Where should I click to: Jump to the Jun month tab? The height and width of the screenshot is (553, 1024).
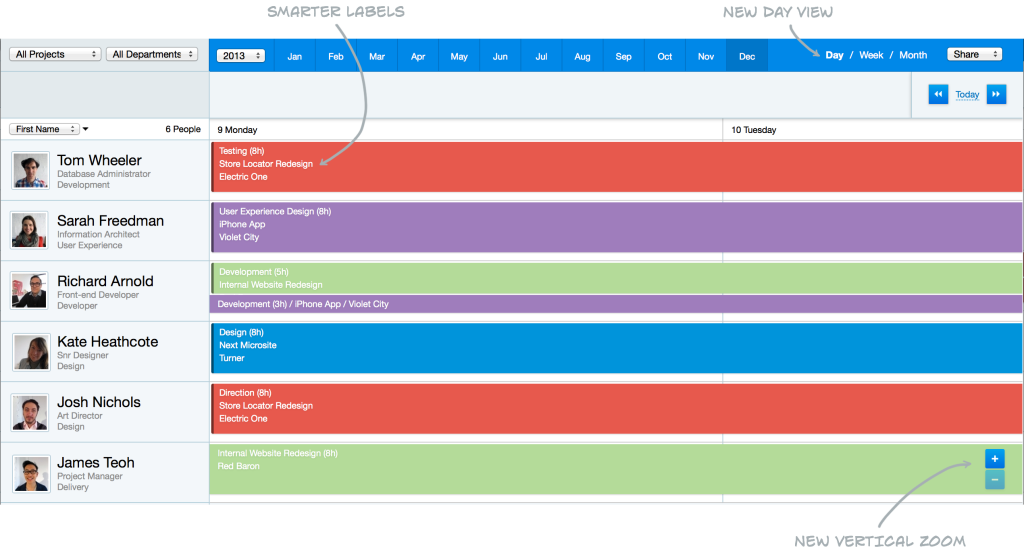[x=500, y=56]
